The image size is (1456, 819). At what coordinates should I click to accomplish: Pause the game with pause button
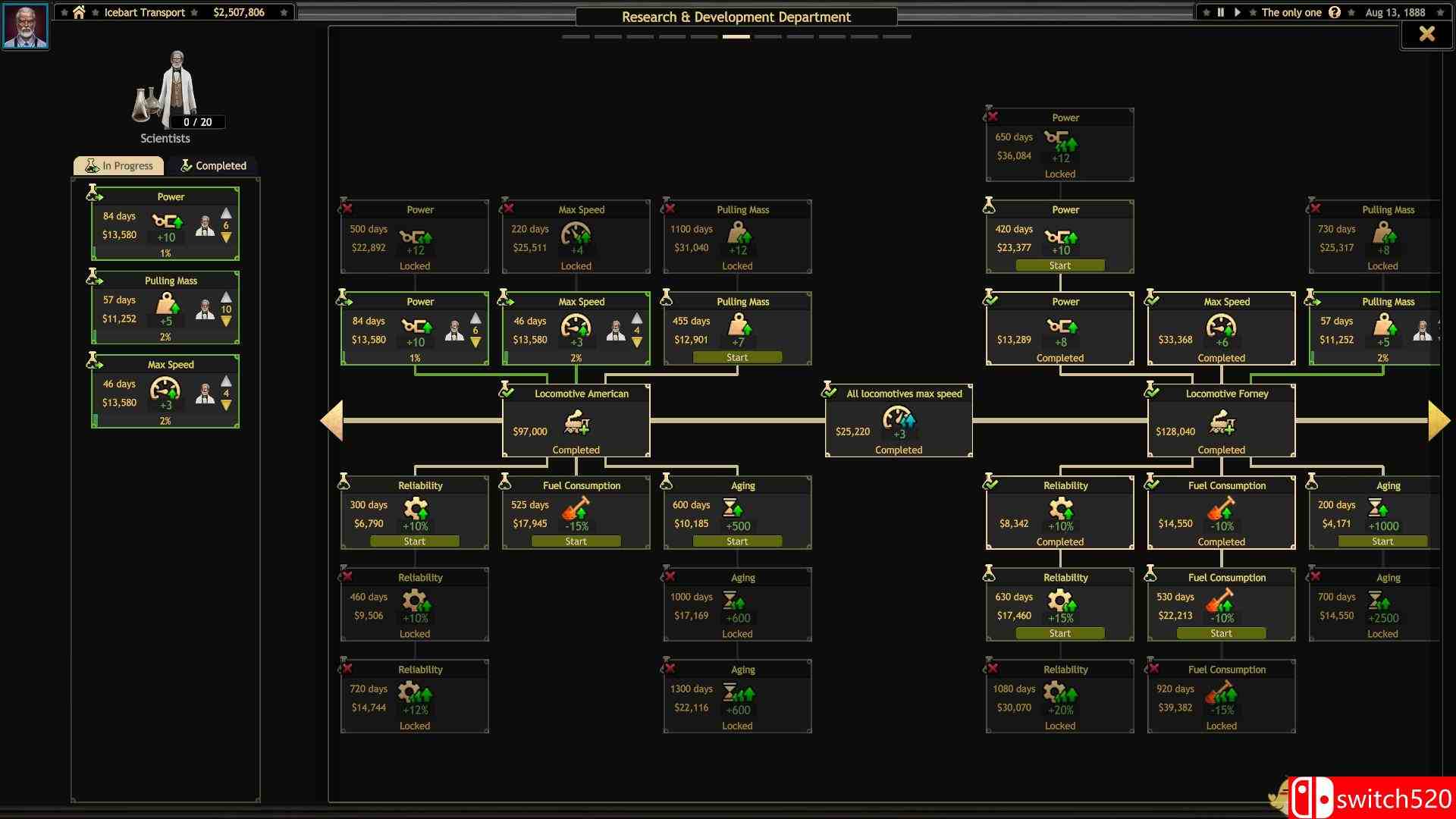1221,12
